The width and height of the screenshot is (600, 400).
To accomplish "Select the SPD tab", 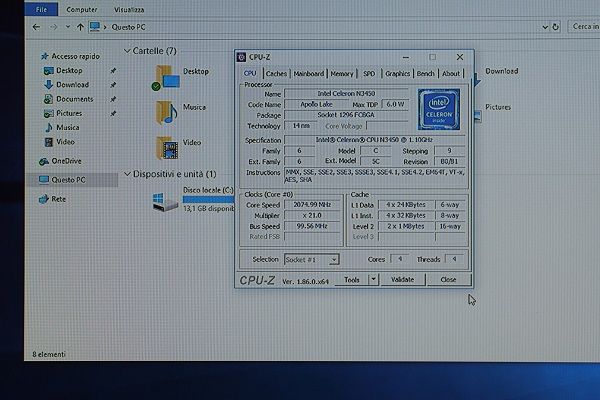I will click(x=369, y=73).
